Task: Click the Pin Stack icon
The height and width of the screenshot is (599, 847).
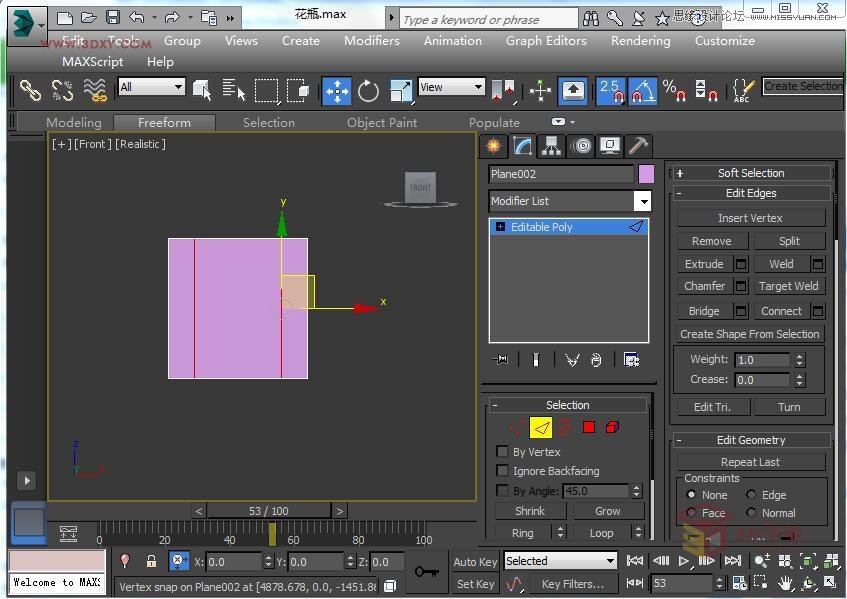Action: coord(501,360)
